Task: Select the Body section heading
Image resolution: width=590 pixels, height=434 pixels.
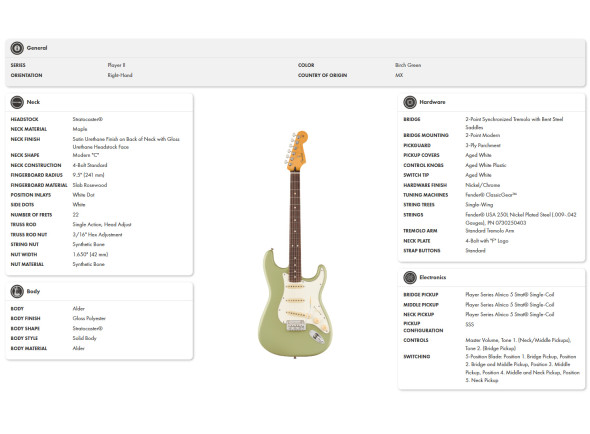Action: point(33,291)
